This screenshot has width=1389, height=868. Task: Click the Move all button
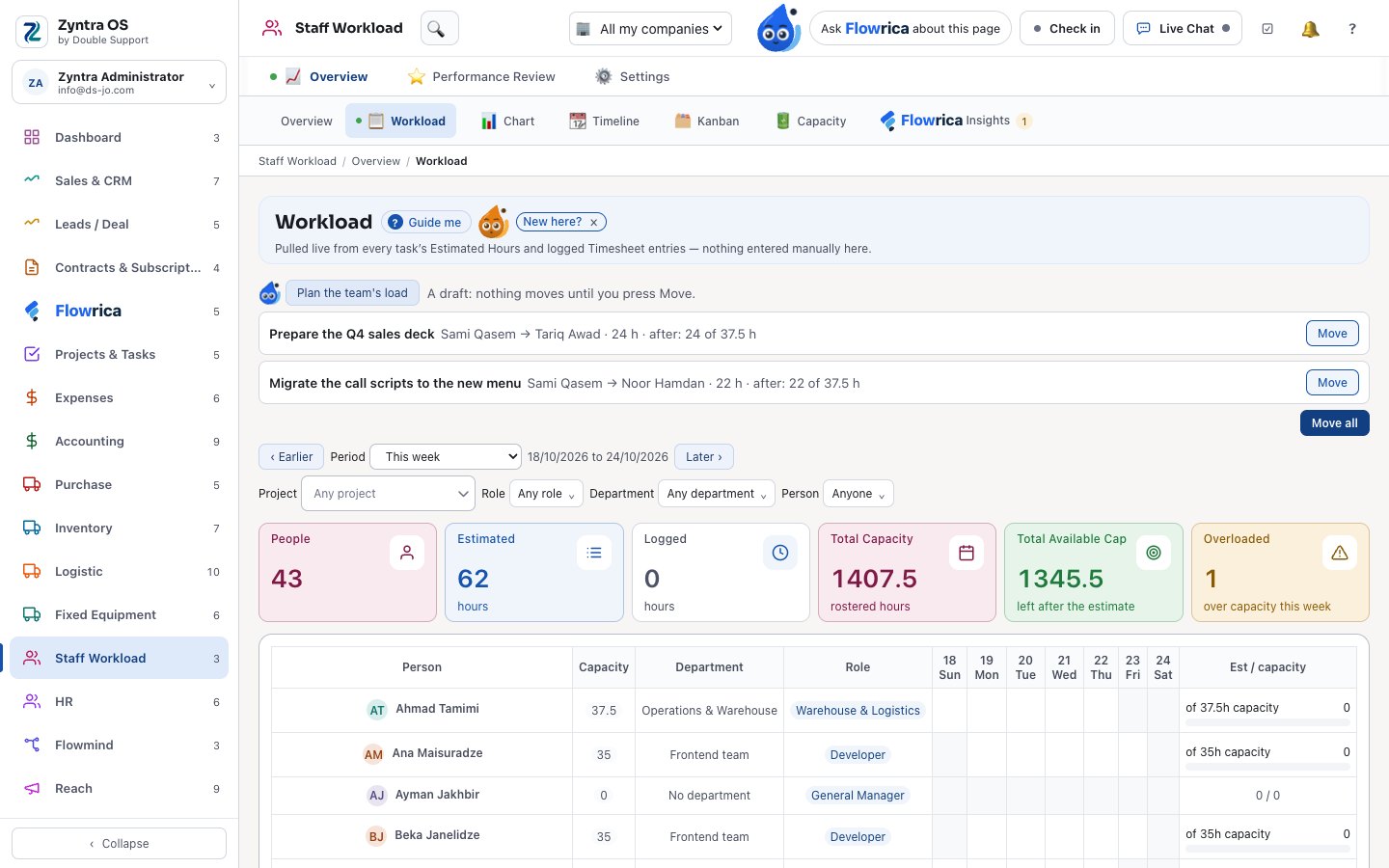pos(1335,423)
